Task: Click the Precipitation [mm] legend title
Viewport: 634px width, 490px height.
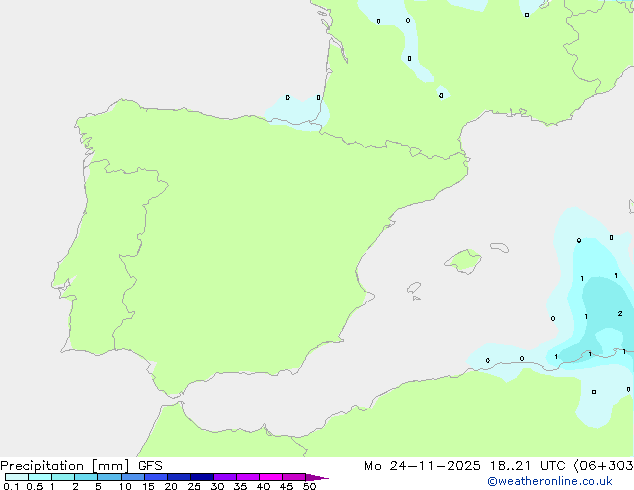Action: click(66, 466)
